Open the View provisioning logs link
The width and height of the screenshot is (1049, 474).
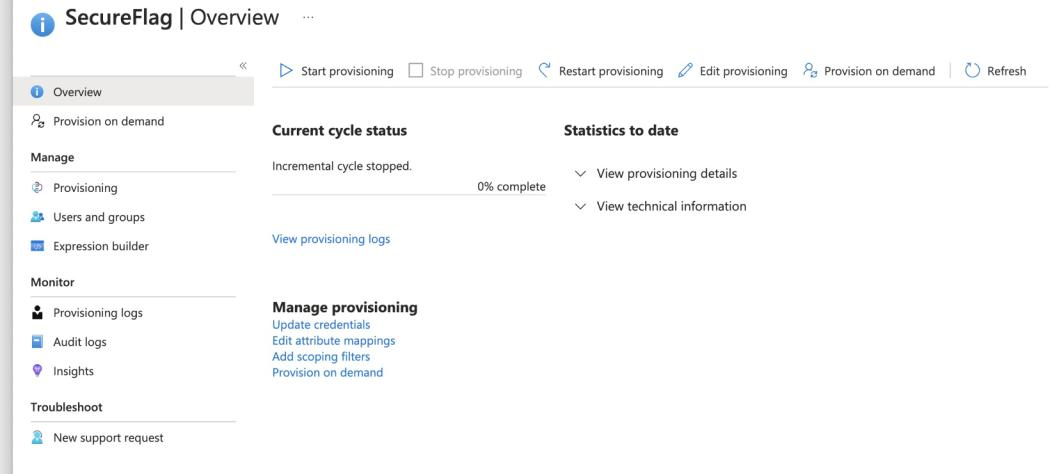(x=331, y=239)
